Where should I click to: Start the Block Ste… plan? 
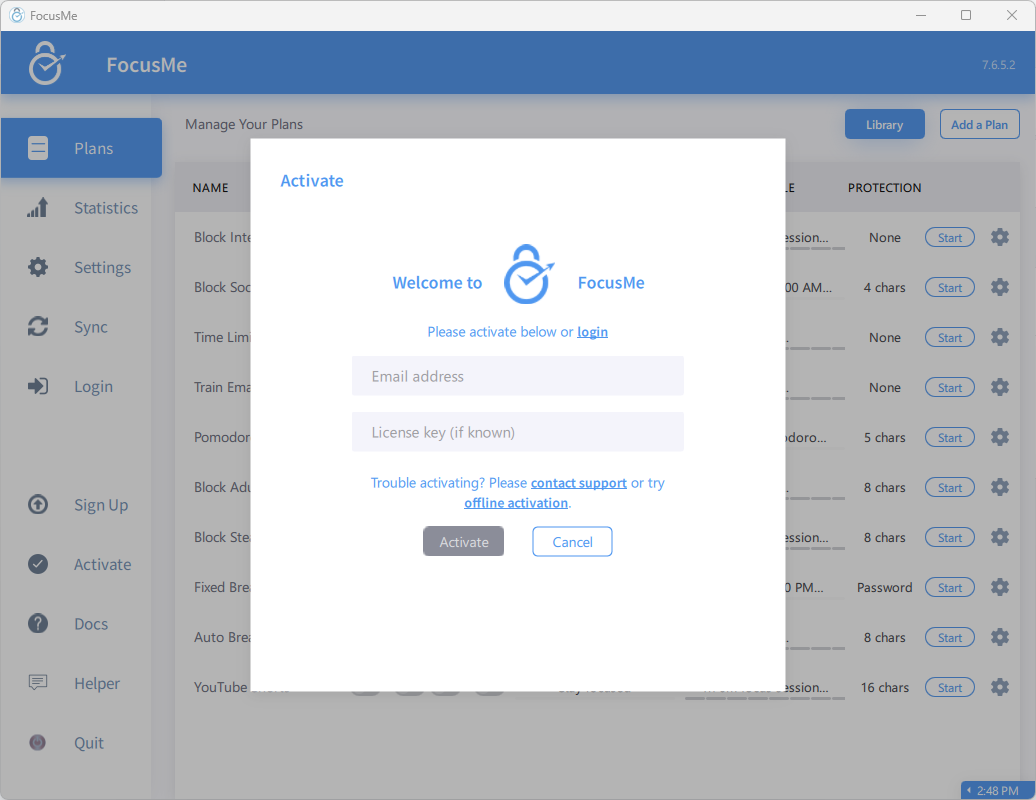point(949,538)
